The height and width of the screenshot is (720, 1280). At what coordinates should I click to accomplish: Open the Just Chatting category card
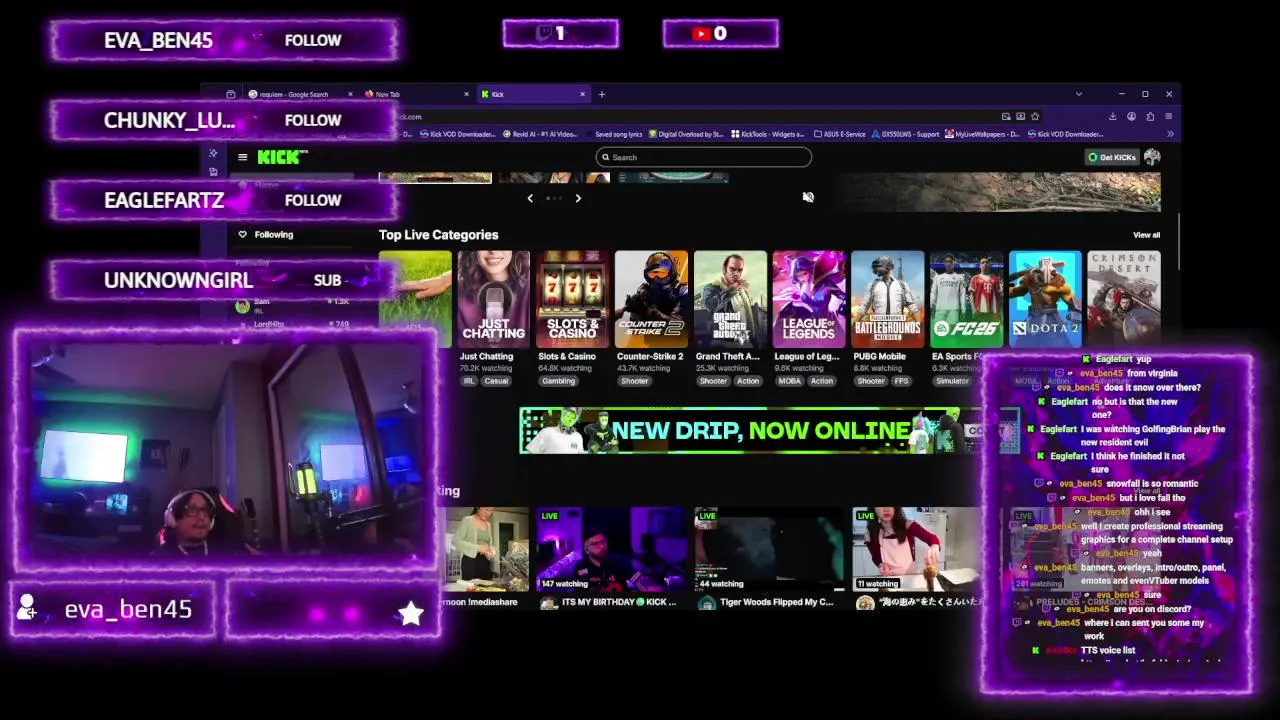tap(493, 299)
